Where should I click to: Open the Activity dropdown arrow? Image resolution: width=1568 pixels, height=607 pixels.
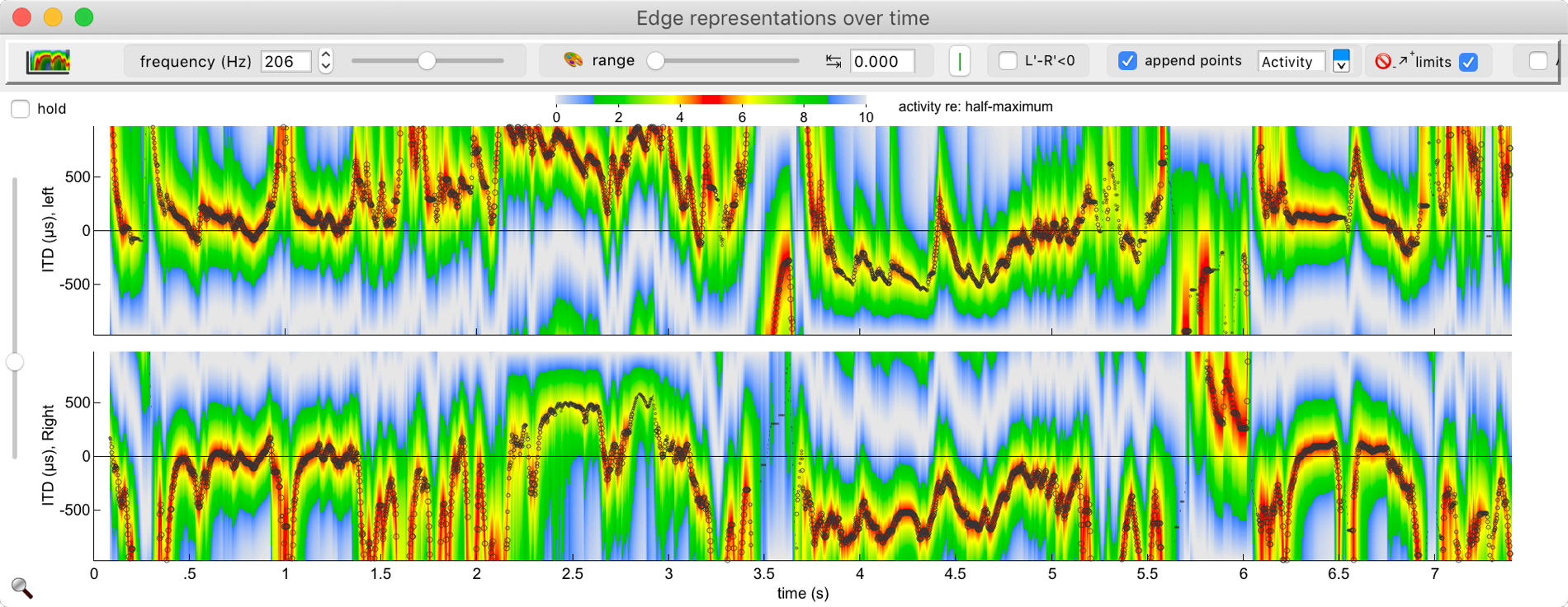[x=1341, y=61]
